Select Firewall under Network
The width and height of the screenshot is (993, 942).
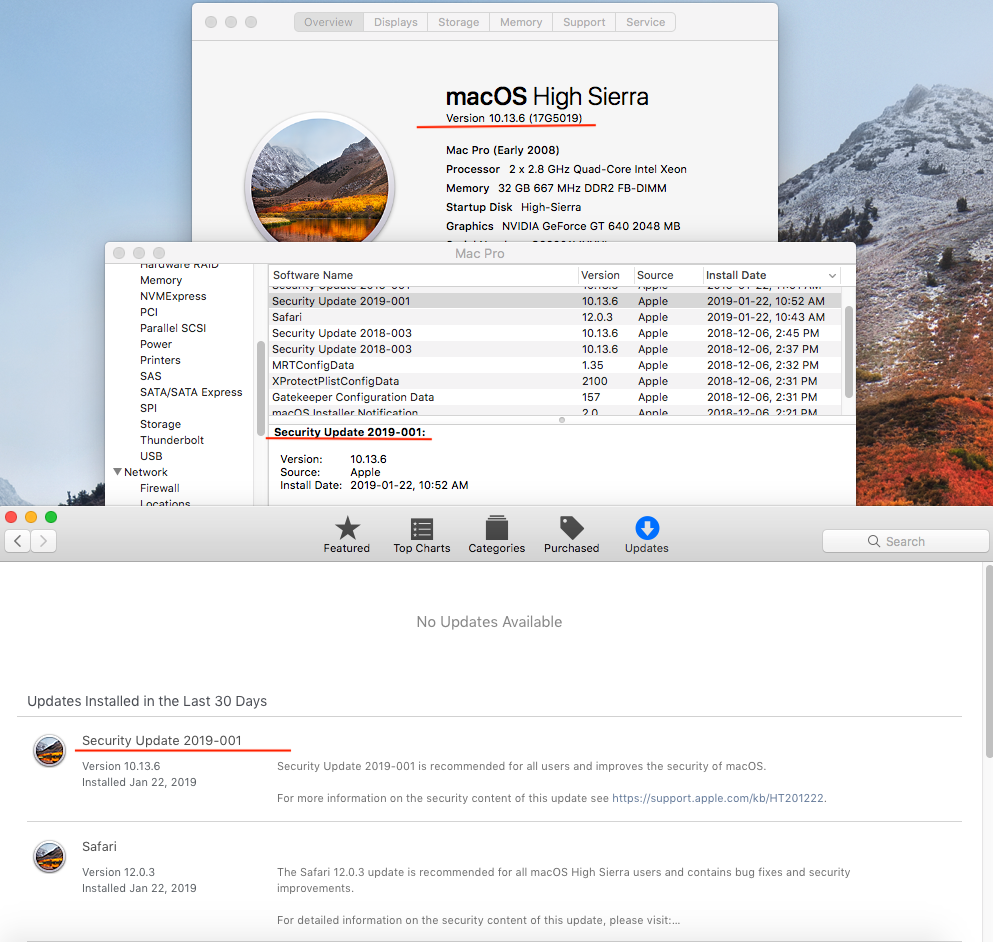160,488
